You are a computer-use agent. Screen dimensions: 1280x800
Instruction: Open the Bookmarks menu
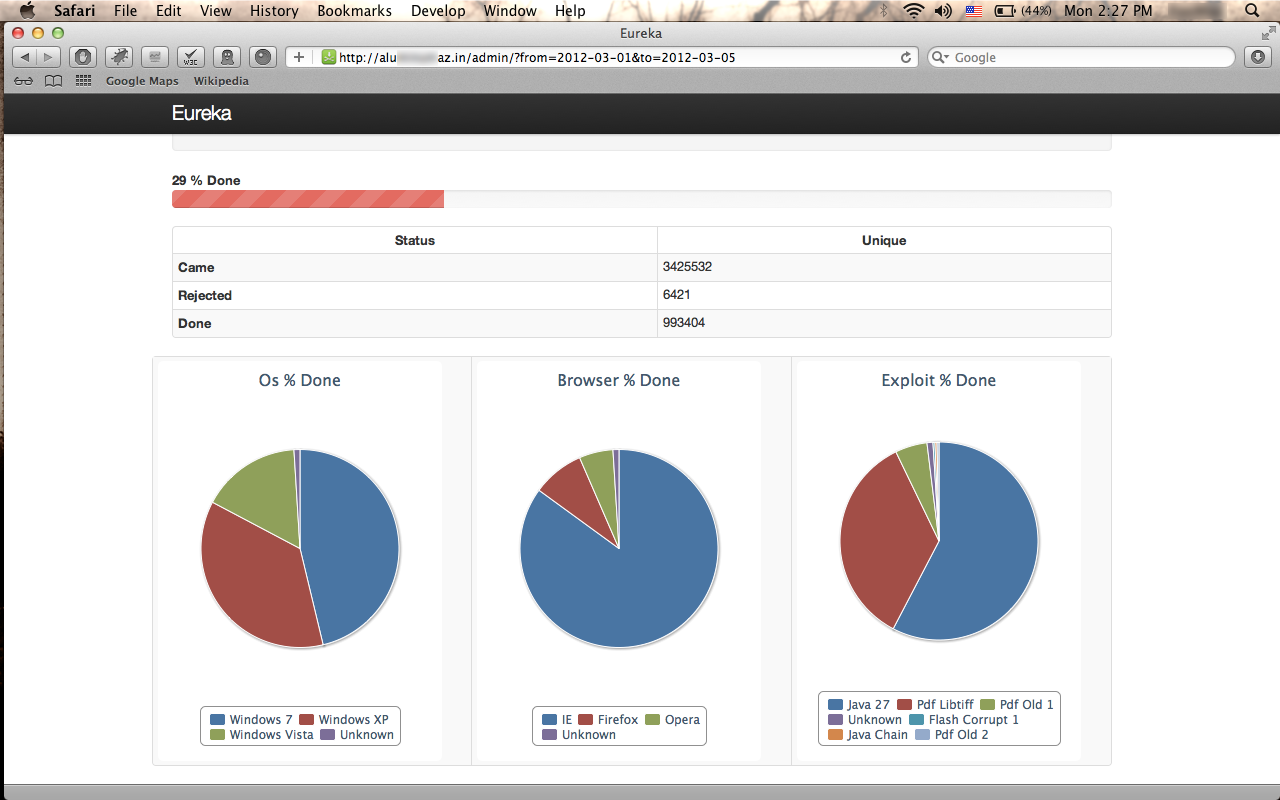[354, 11]
